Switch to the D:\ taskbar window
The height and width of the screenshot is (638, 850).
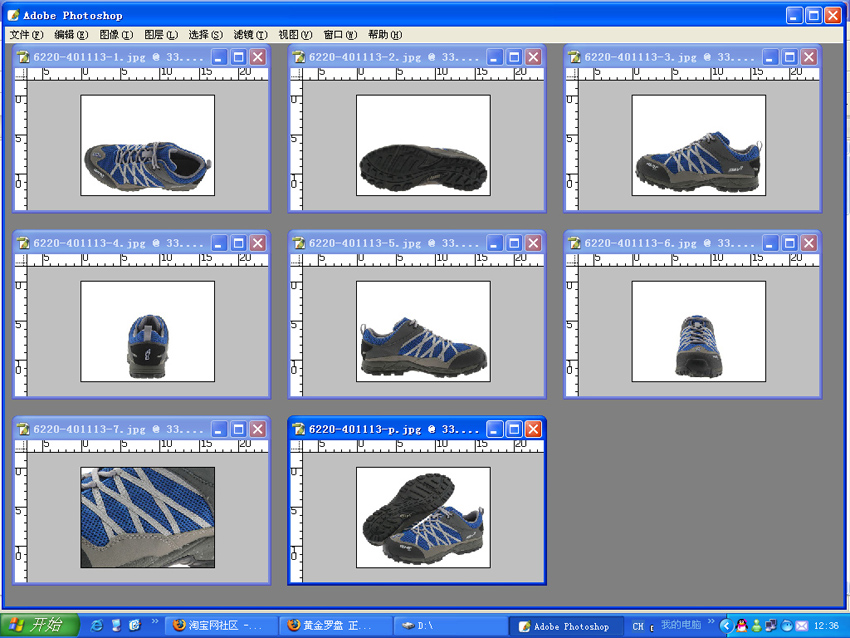pyautogui.click(x=450, y=626)
